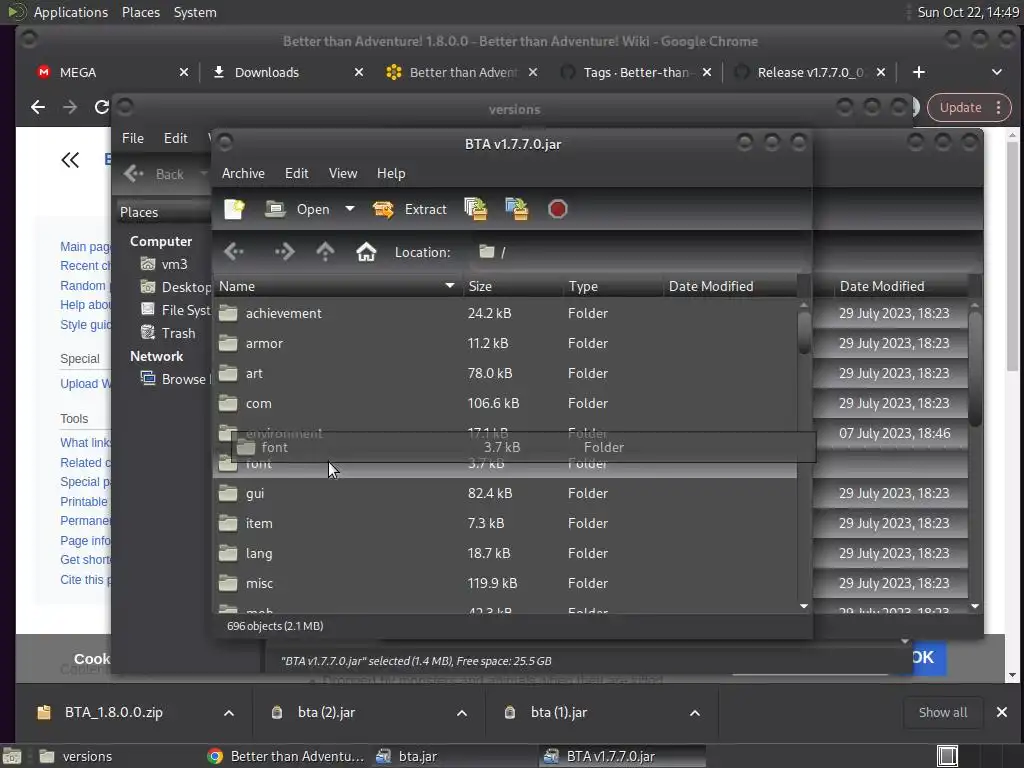Open the View menu in archive manager
This screenshot has height=768, width=1024.
(x=343, y=173)
